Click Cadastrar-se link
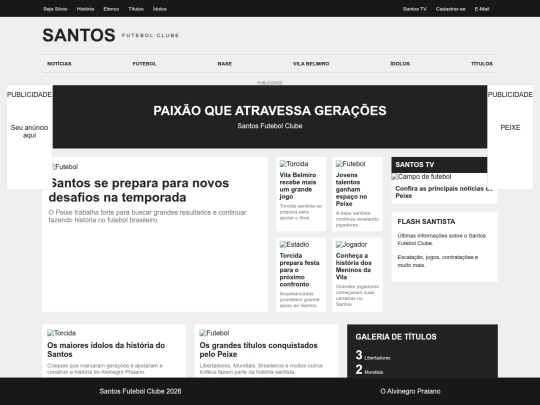540x405 pixels. click(x=450, y=9)
